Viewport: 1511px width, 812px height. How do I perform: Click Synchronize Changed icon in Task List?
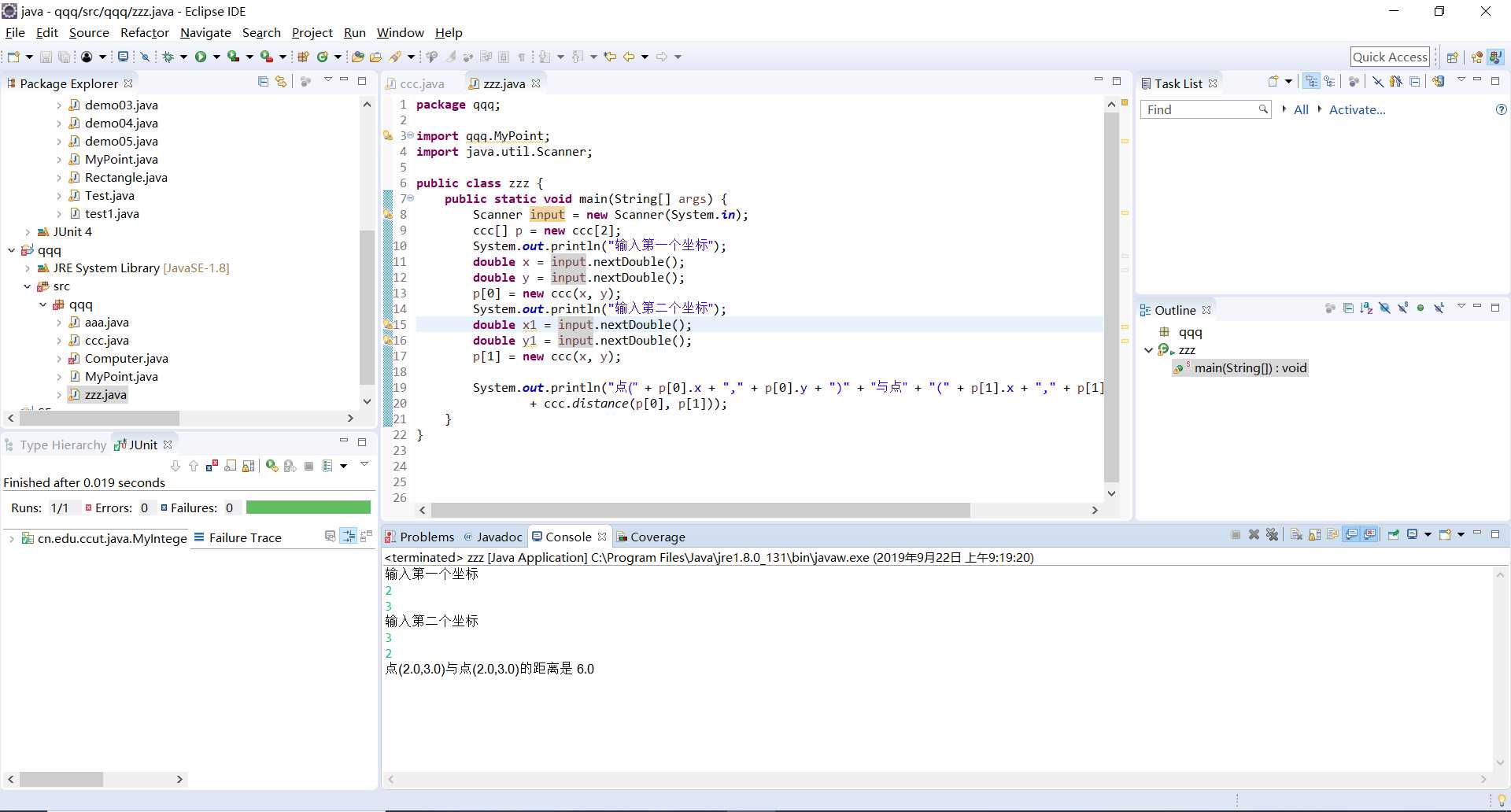pos(1438,82)
